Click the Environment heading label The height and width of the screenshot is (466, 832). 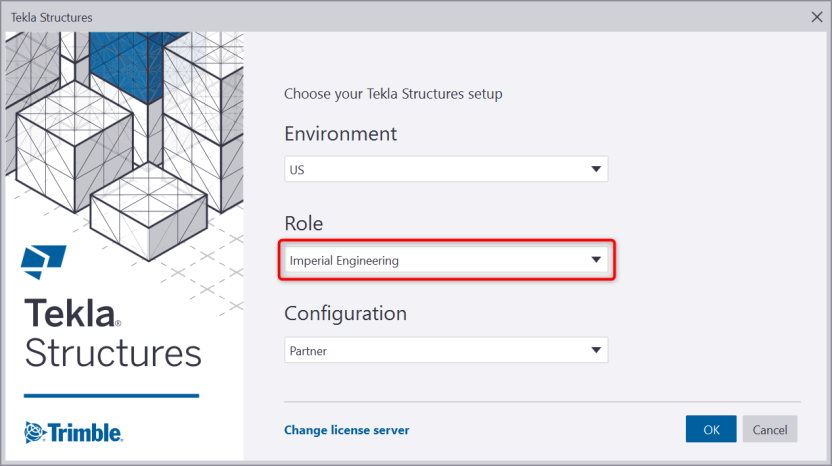(340, 134)
